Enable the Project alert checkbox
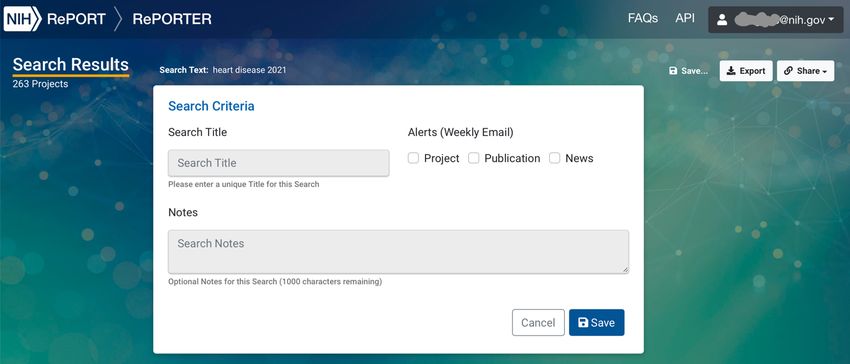The image size is (850, 364). tap(414, 158)
